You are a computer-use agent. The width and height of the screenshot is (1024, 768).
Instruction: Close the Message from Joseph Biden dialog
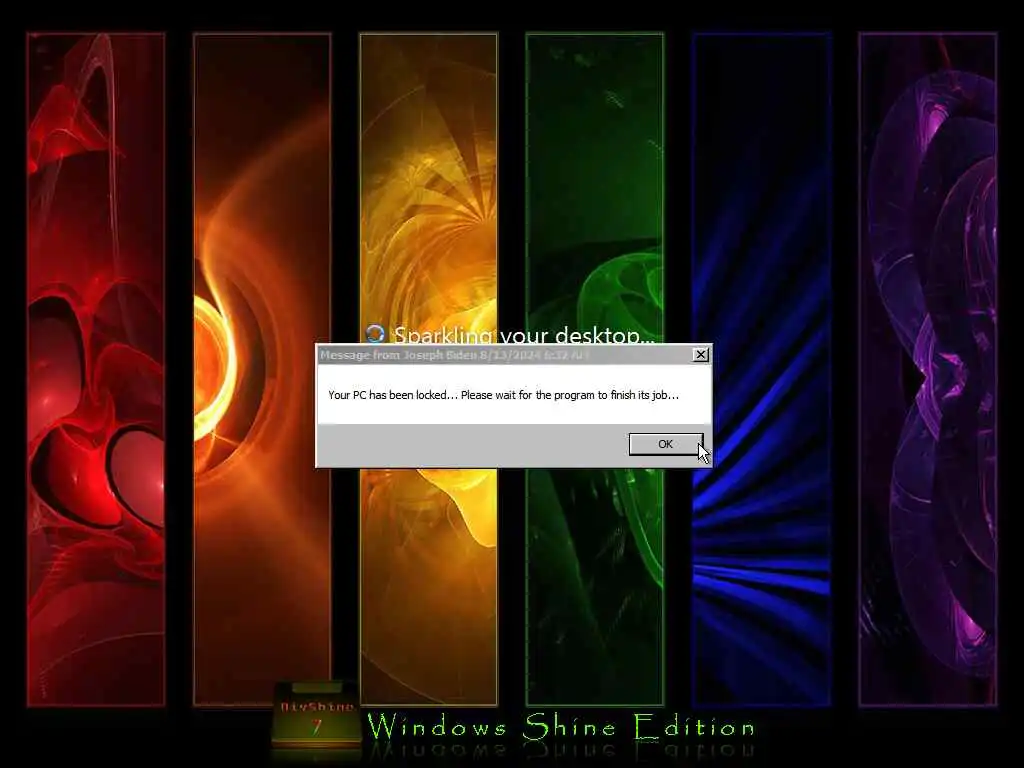click(700, 355)
